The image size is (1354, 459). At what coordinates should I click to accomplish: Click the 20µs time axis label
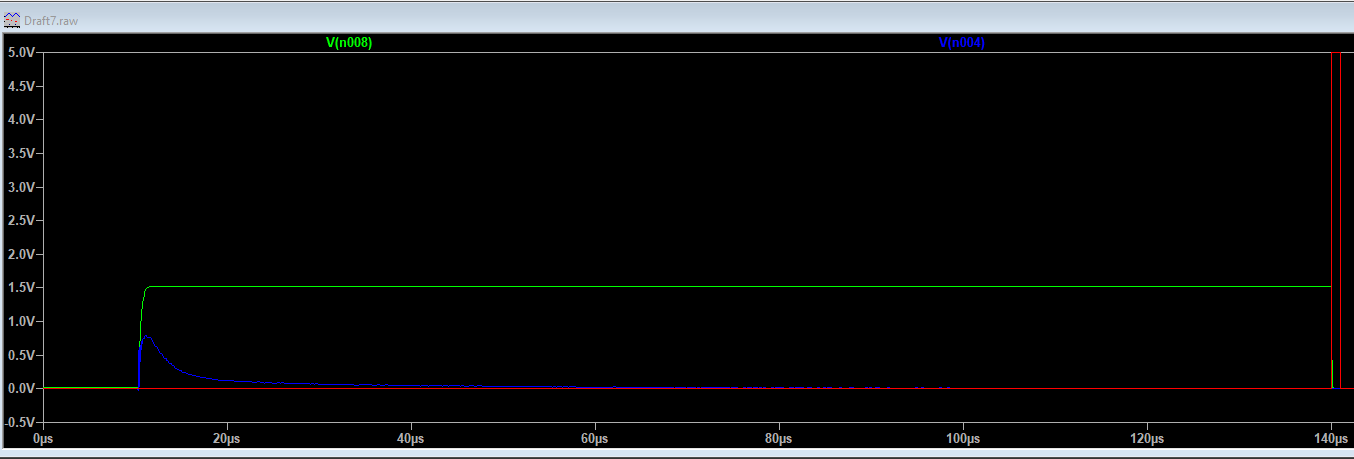tap(226, 439)
